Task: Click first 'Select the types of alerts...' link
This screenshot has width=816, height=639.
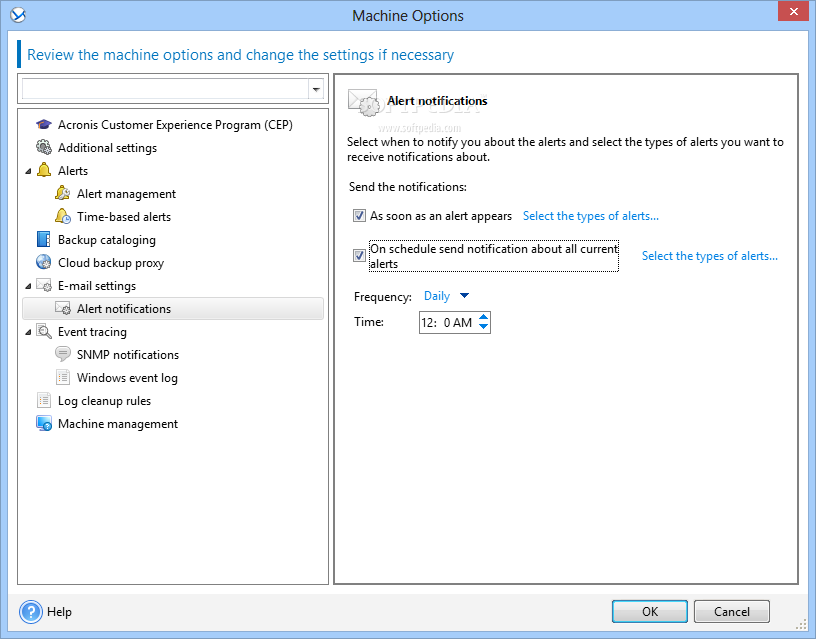Action: click(x=591, y=216)
